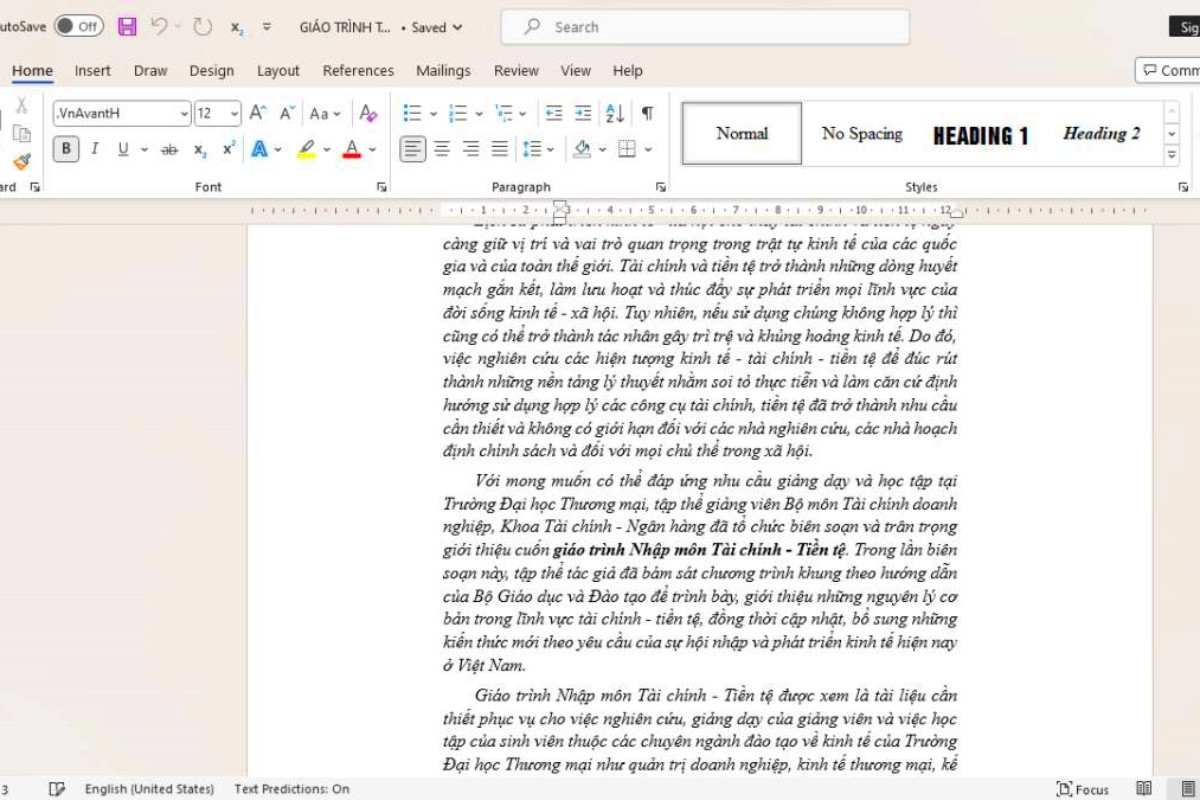Apply superscript formatting
This screenshot has height=800, width=1200.
tap(229, 149)
